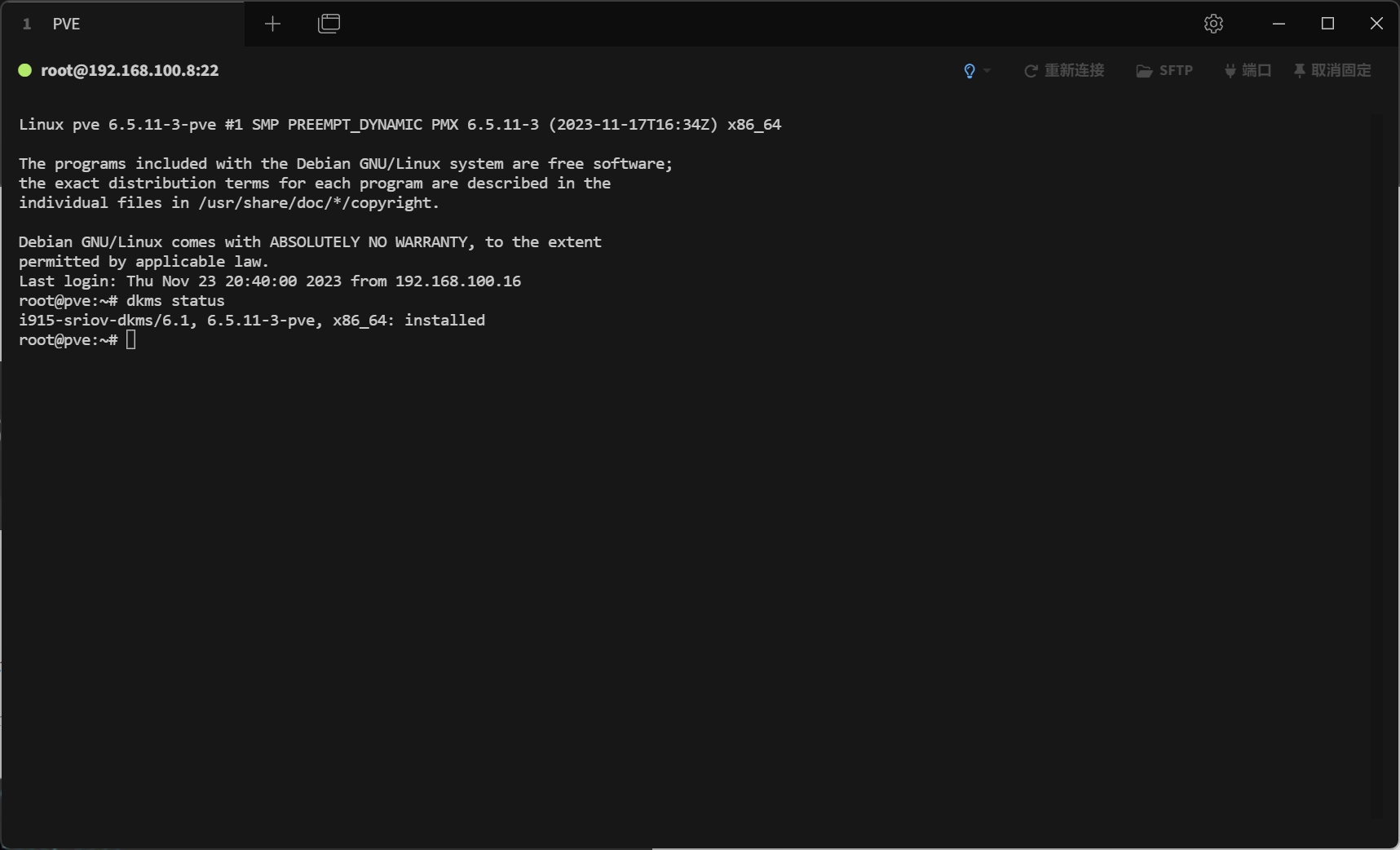Open a new tab with plus icon
The height and width of the screenshot is (850, 1400).
[x=273, y=24]
